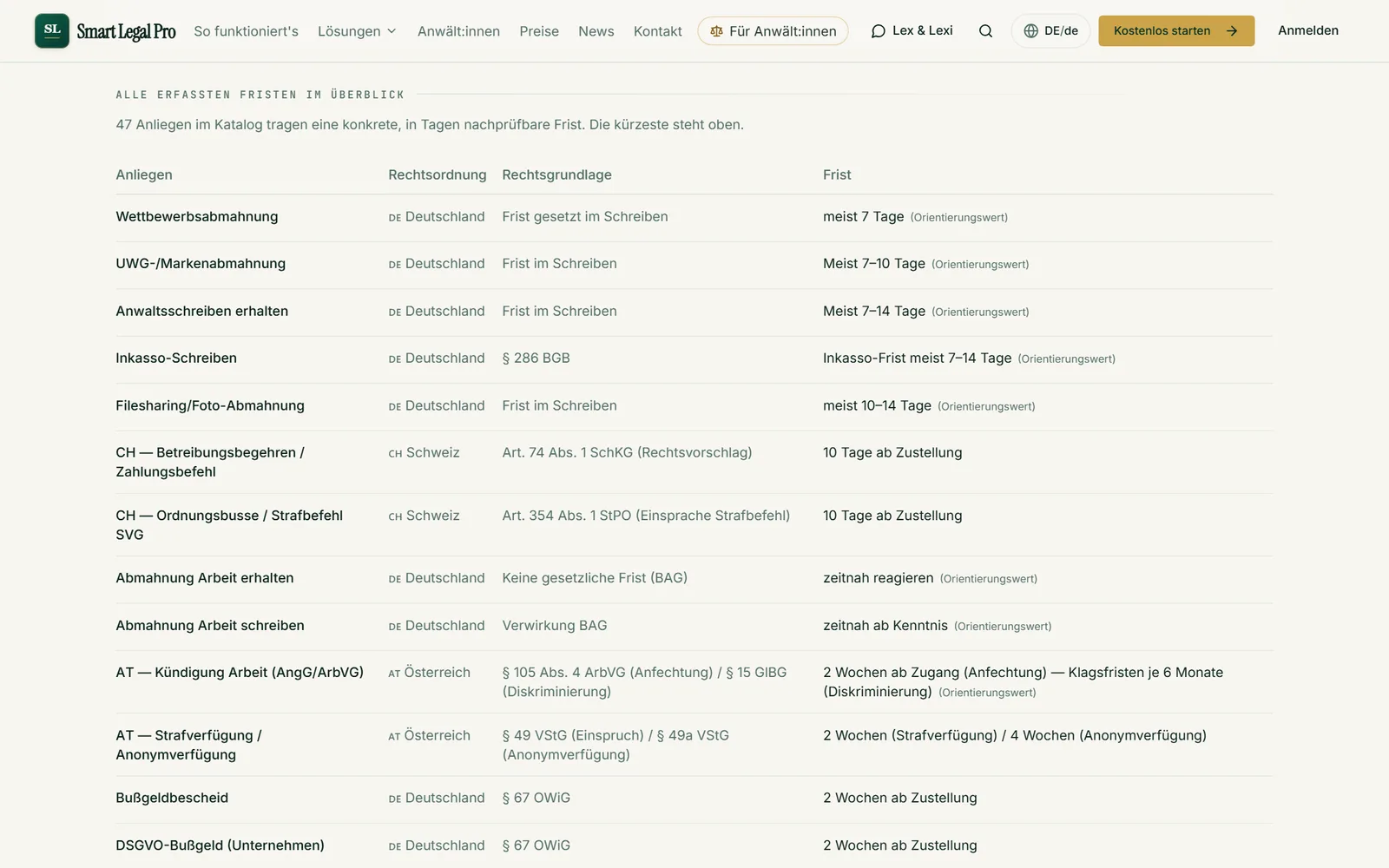Click Art. 354 Abs. 1 StPO (Einsprache Strafbefehl)
The height and width of the screenshot is (868, 1389).
646,516
